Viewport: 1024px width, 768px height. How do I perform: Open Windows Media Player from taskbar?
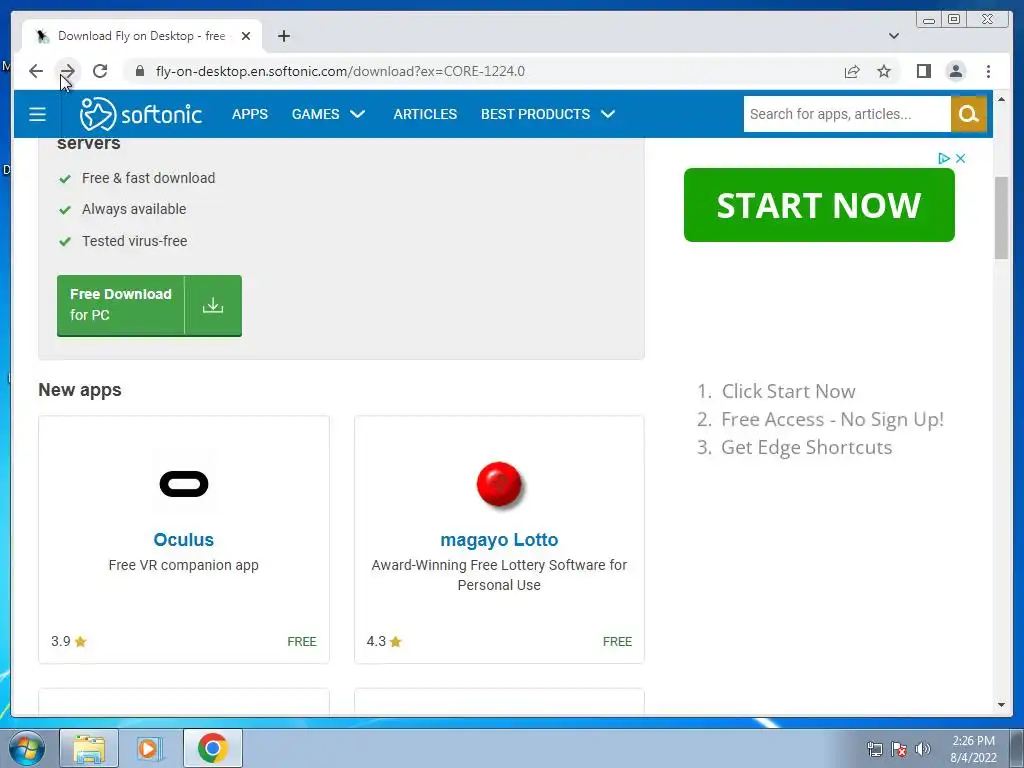click(149, 748)
